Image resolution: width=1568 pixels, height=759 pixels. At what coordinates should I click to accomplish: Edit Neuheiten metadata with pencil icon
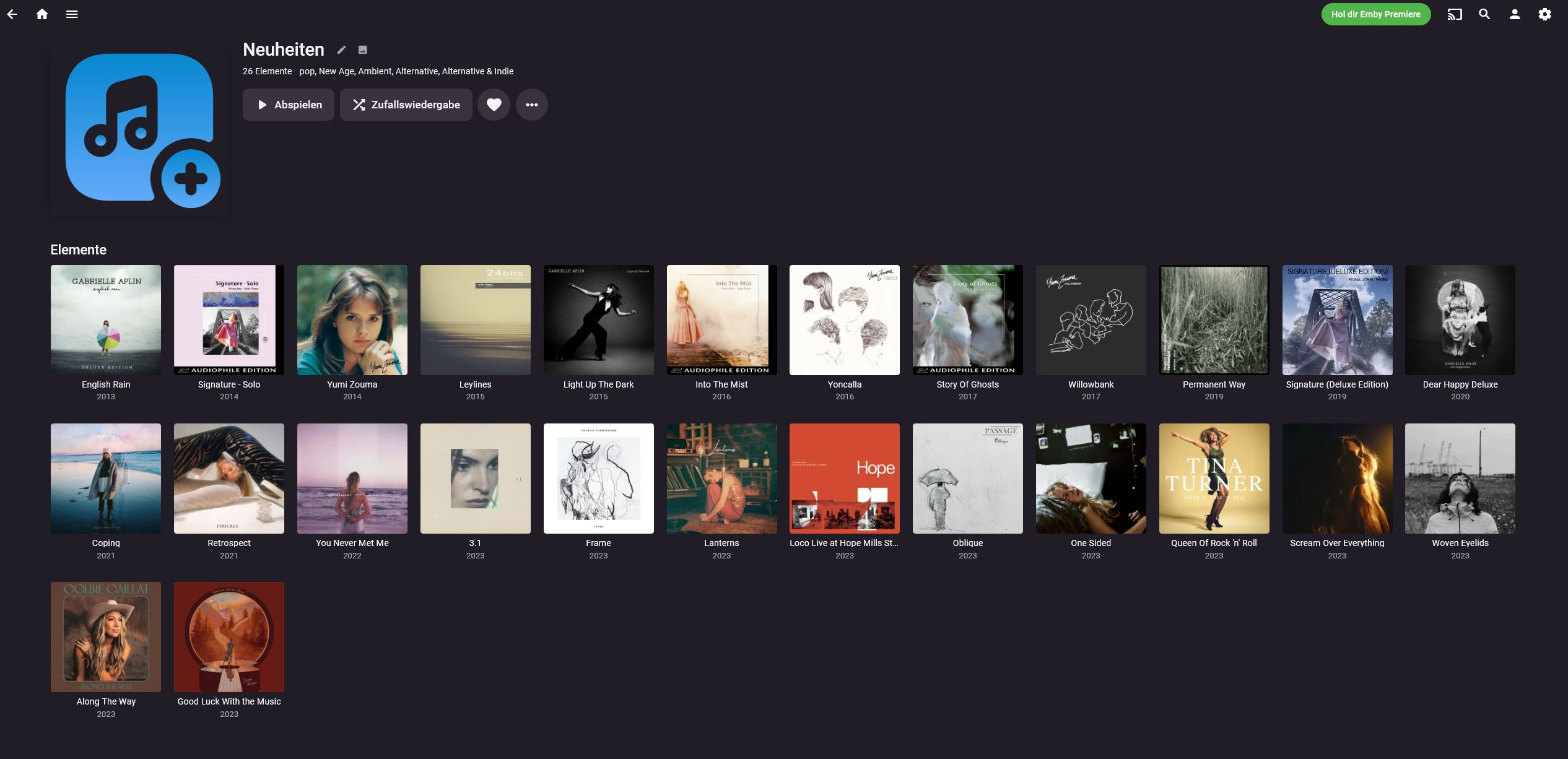tap(341, 50)
